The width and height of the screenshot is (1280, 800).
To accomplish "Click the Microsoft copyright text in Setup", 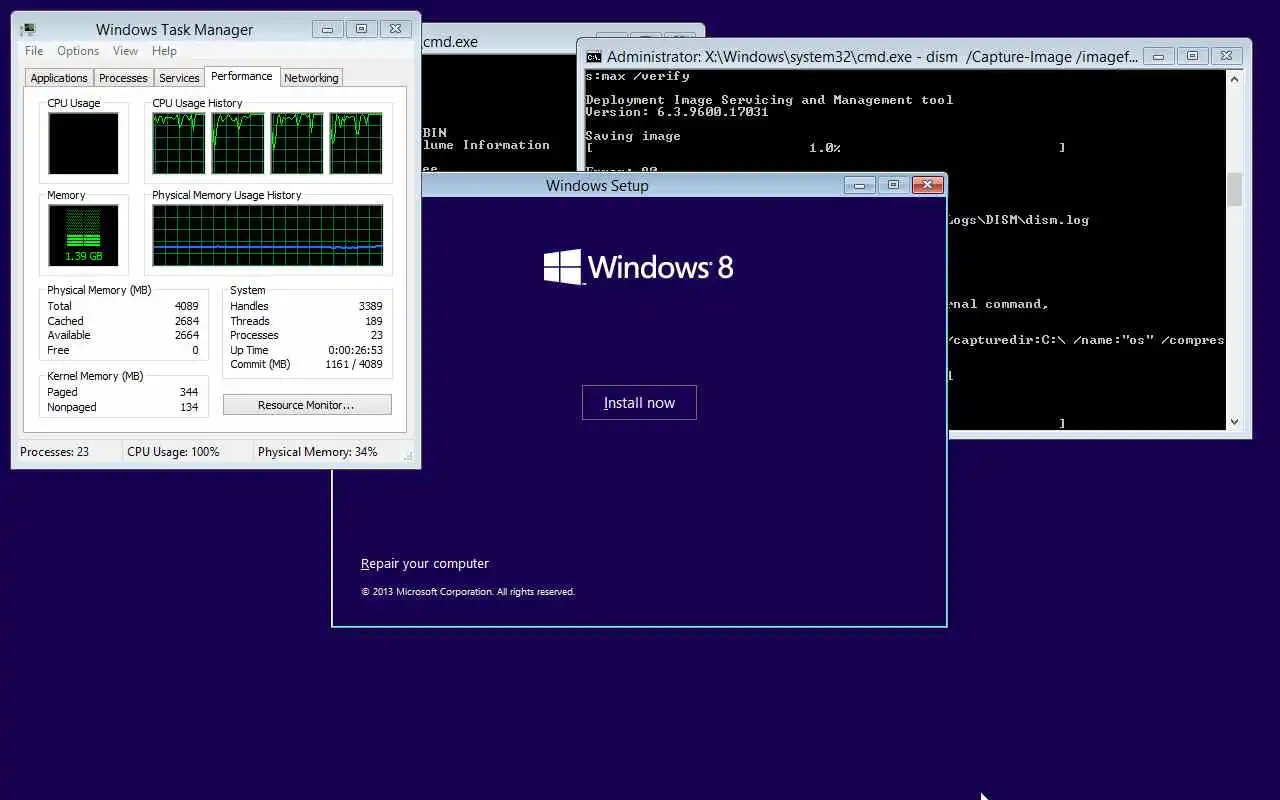I will point(468,592).
